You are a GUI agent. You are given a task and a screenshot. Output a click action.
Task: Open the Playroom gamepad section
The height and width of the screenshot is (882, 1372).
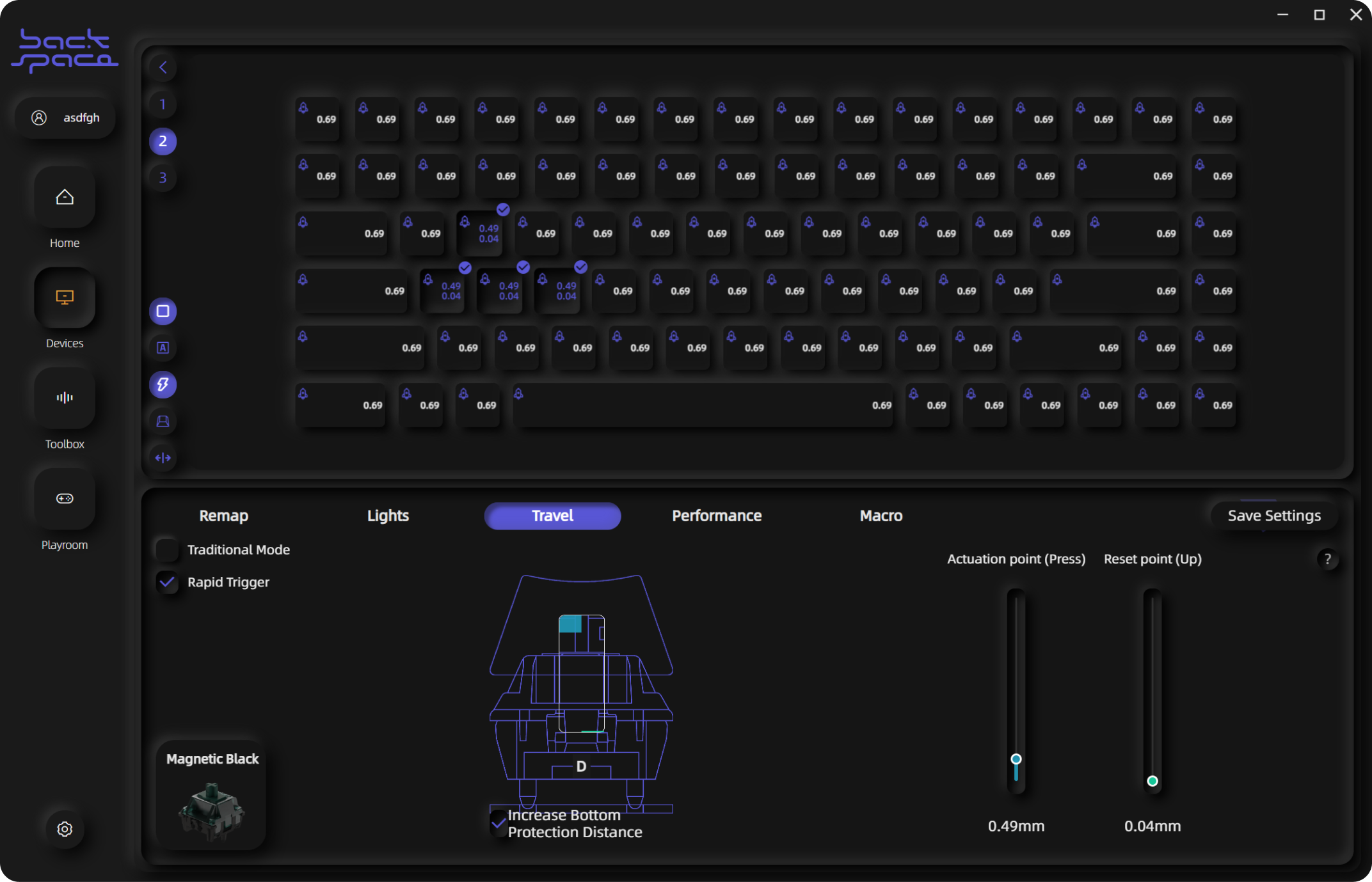(65, 498)
